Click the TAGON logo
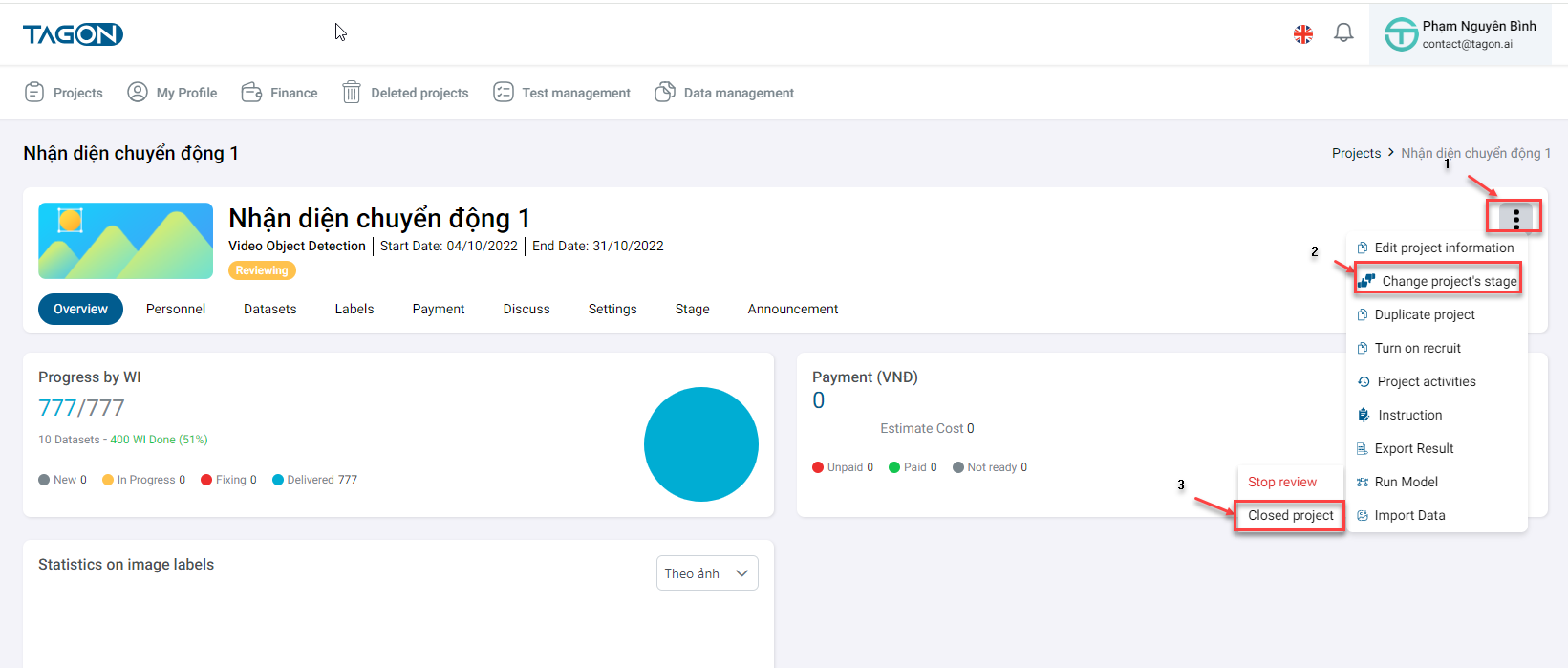1568x668 pixels. coord(73,34)
